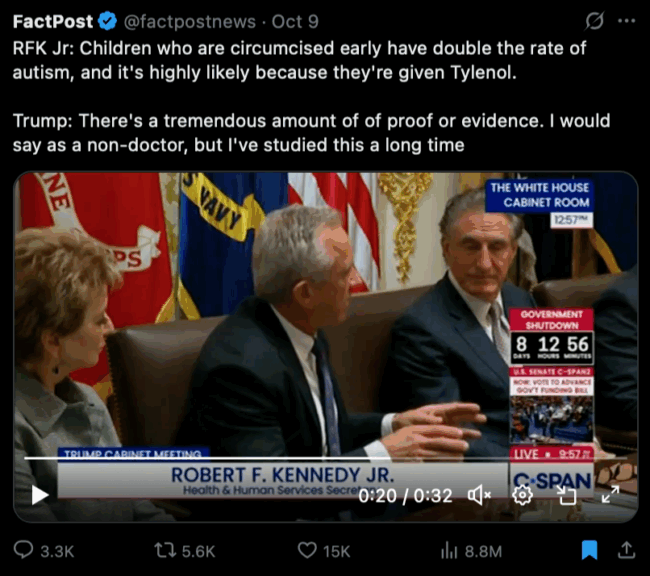
Task: Unmute the video sound
Action: pyautogui.click(x=479, y=494)
